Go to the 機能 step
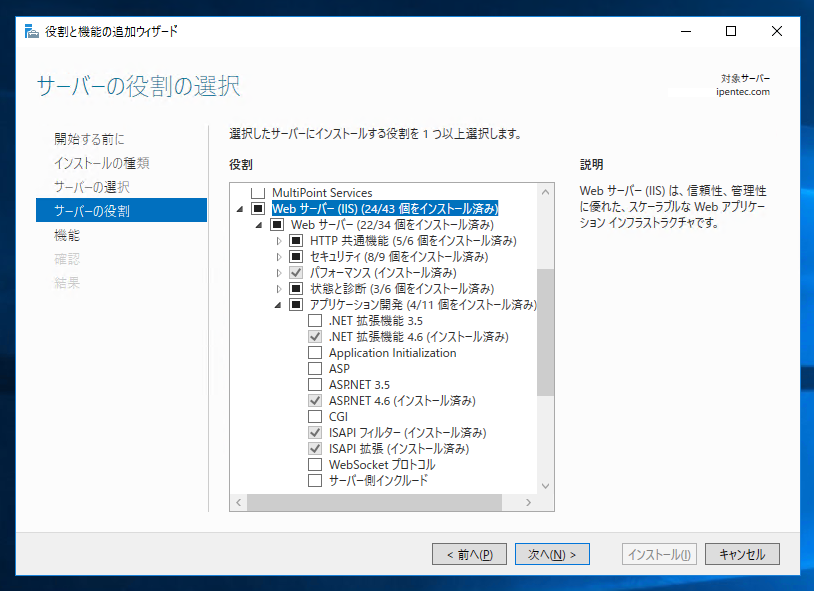The width and height of the screenshot is (814, 591). point(67,235)
